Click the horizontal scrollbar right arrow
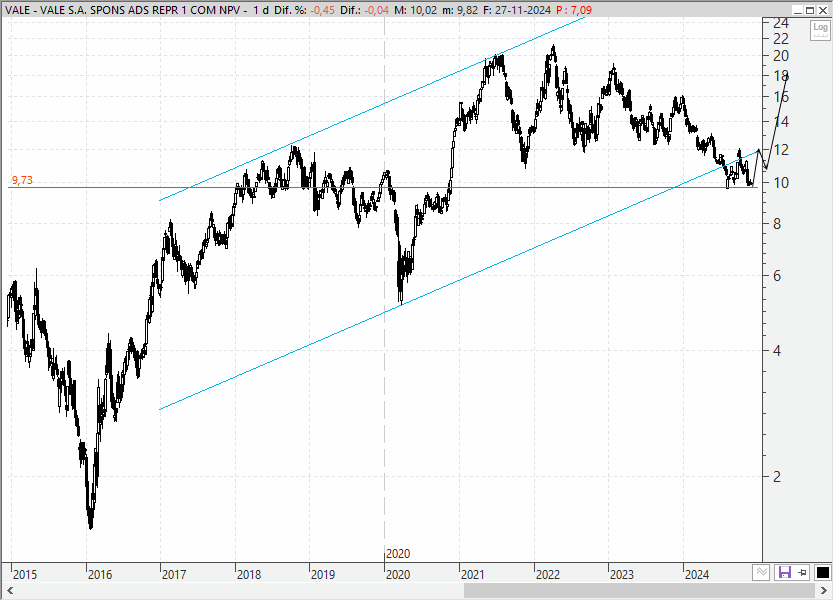Screen dimensions: 834x601 [824, 590]
